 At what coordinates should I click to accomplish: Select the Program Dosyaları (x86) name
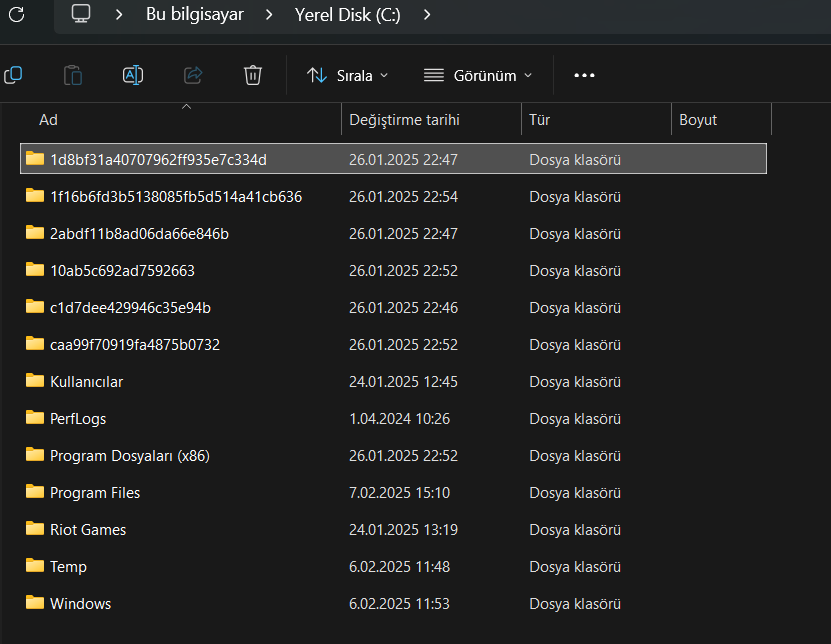(x=130, y=456)
